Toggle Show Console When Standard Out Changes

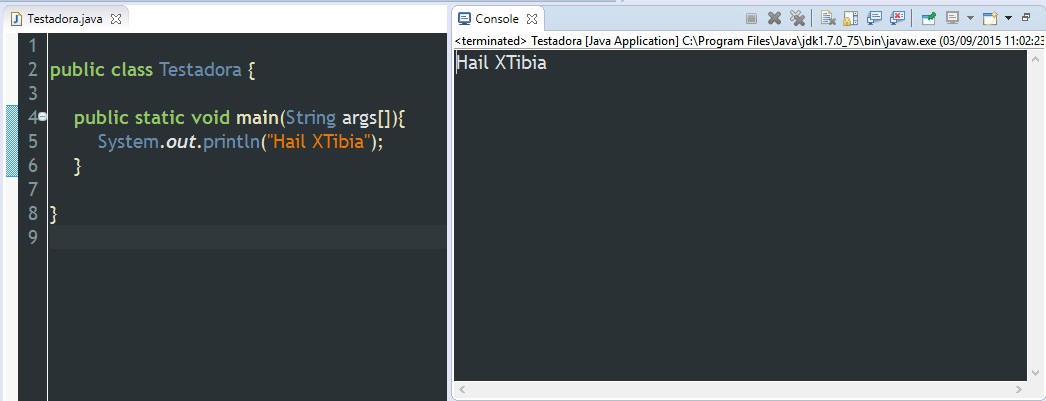click(875, 18)
